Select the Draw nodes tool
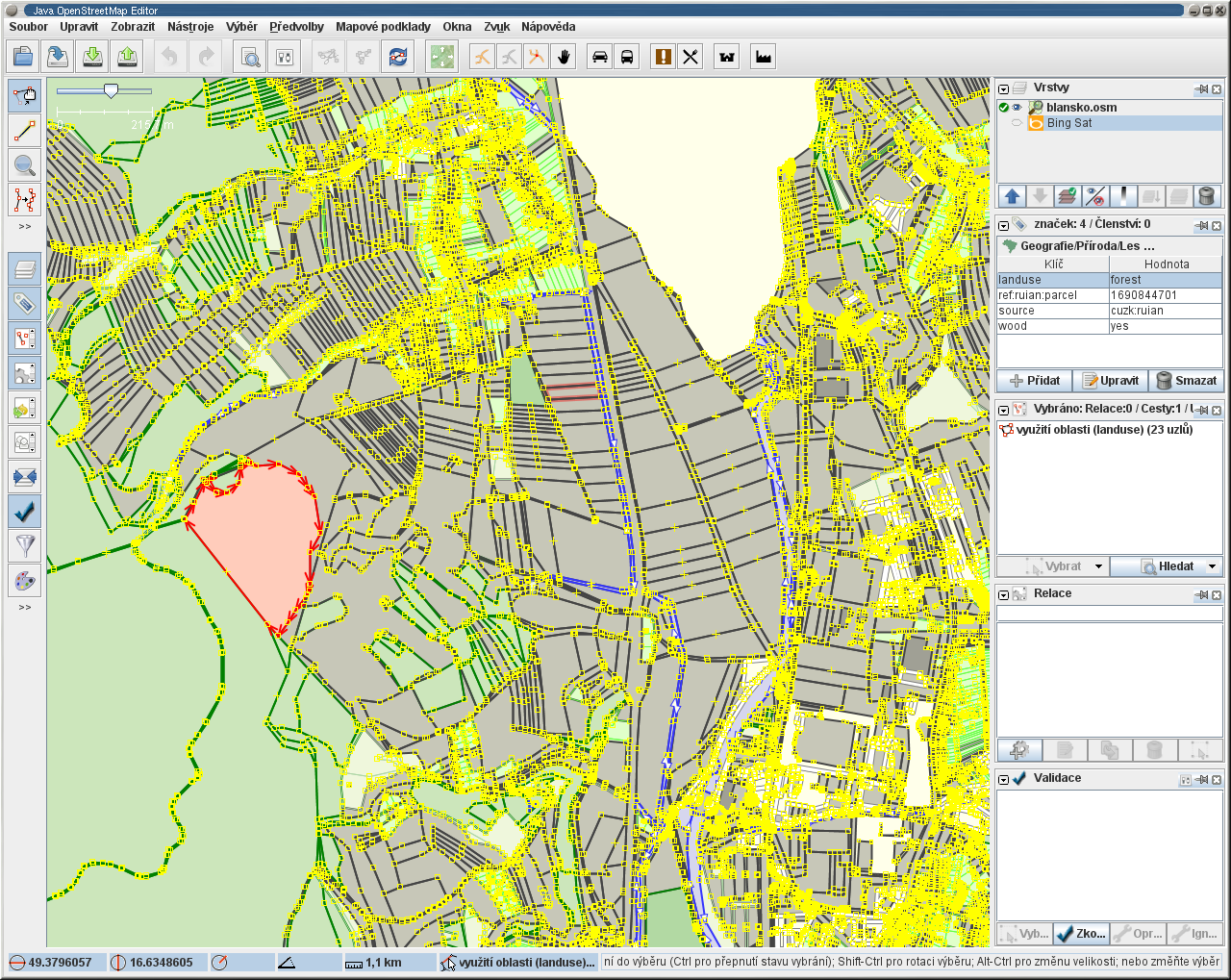This screenshot has height=980, width=1231. pos(25,130)
